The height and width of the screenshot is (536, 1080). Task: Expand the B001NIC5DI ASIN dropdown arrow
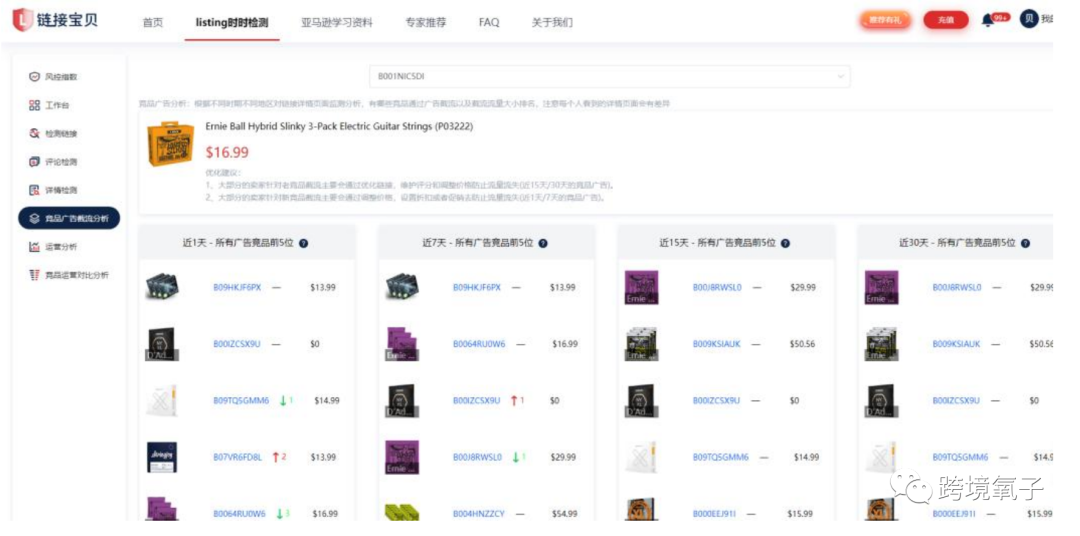840,76
